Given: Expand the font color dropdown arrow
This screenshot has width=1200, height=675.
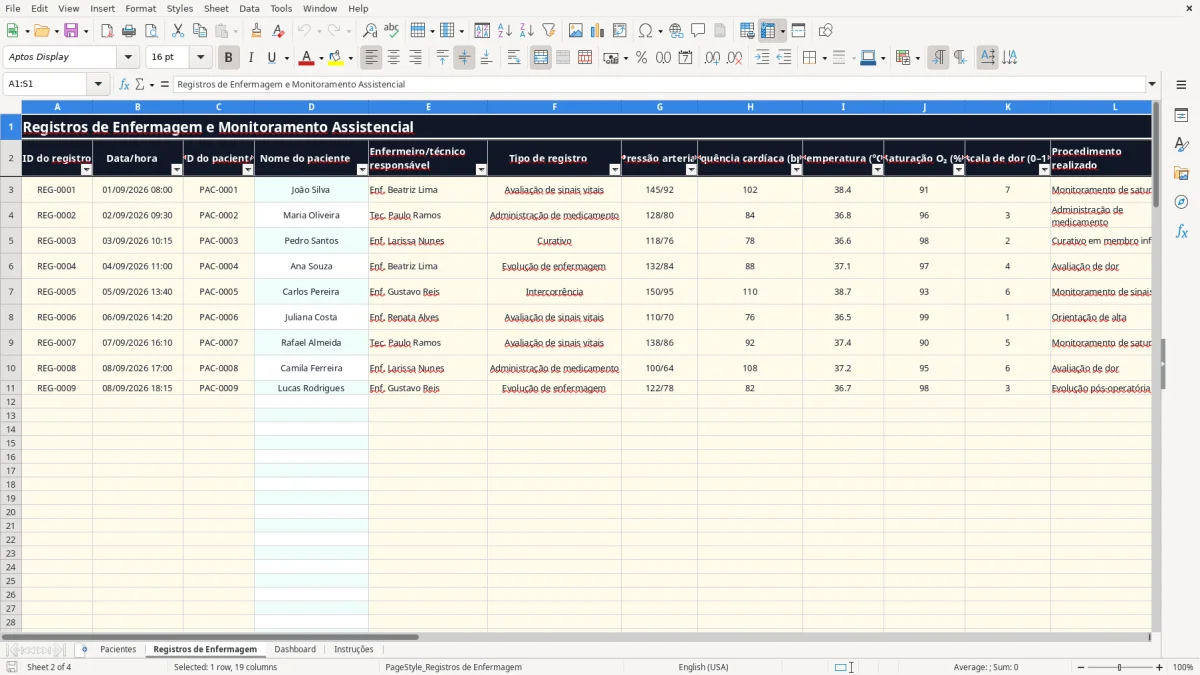Looking at the screenshot, I should click(321, 58).
